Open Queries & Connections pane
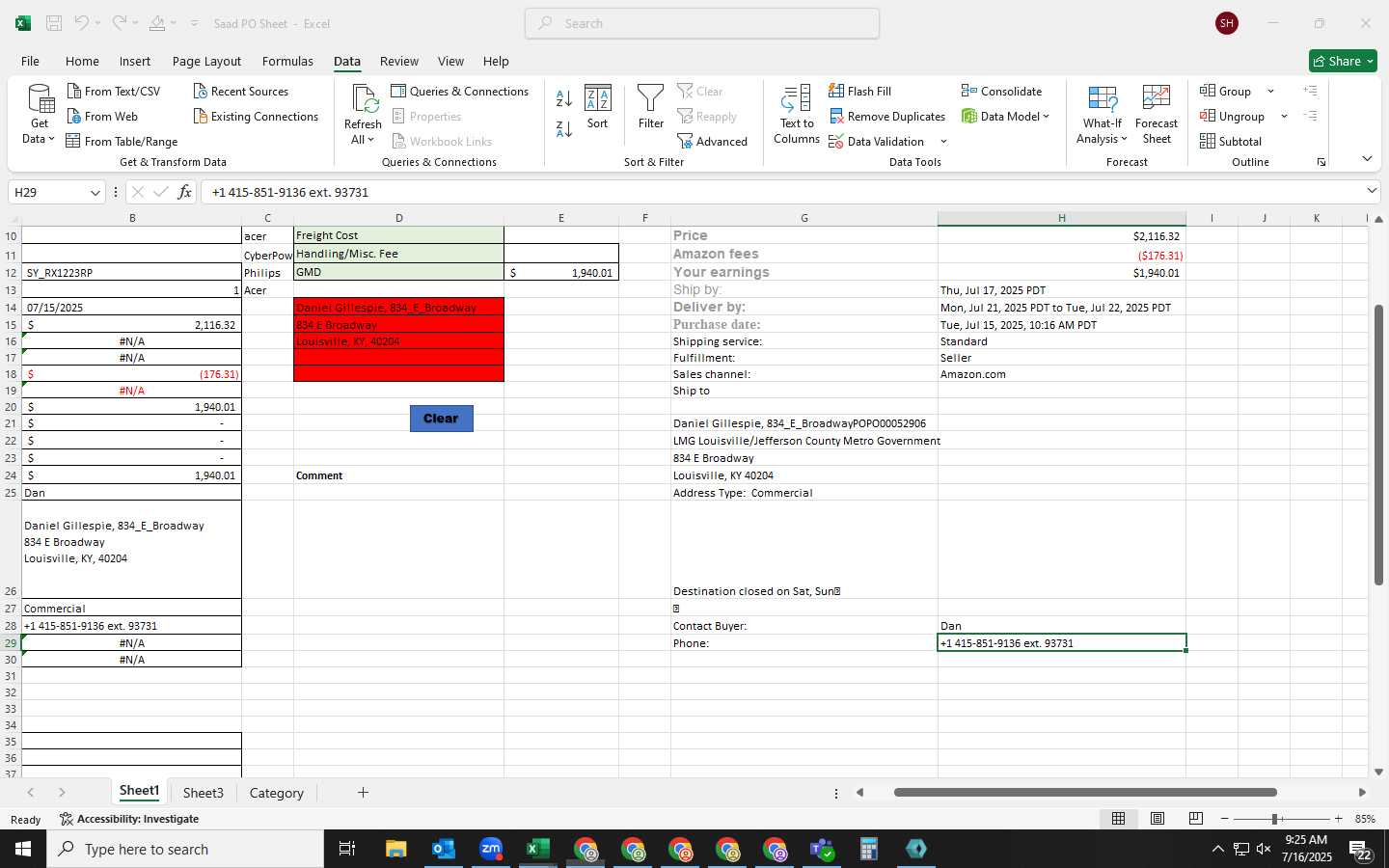The height and width of the screenshot is (868, 1389). (460, 91)
